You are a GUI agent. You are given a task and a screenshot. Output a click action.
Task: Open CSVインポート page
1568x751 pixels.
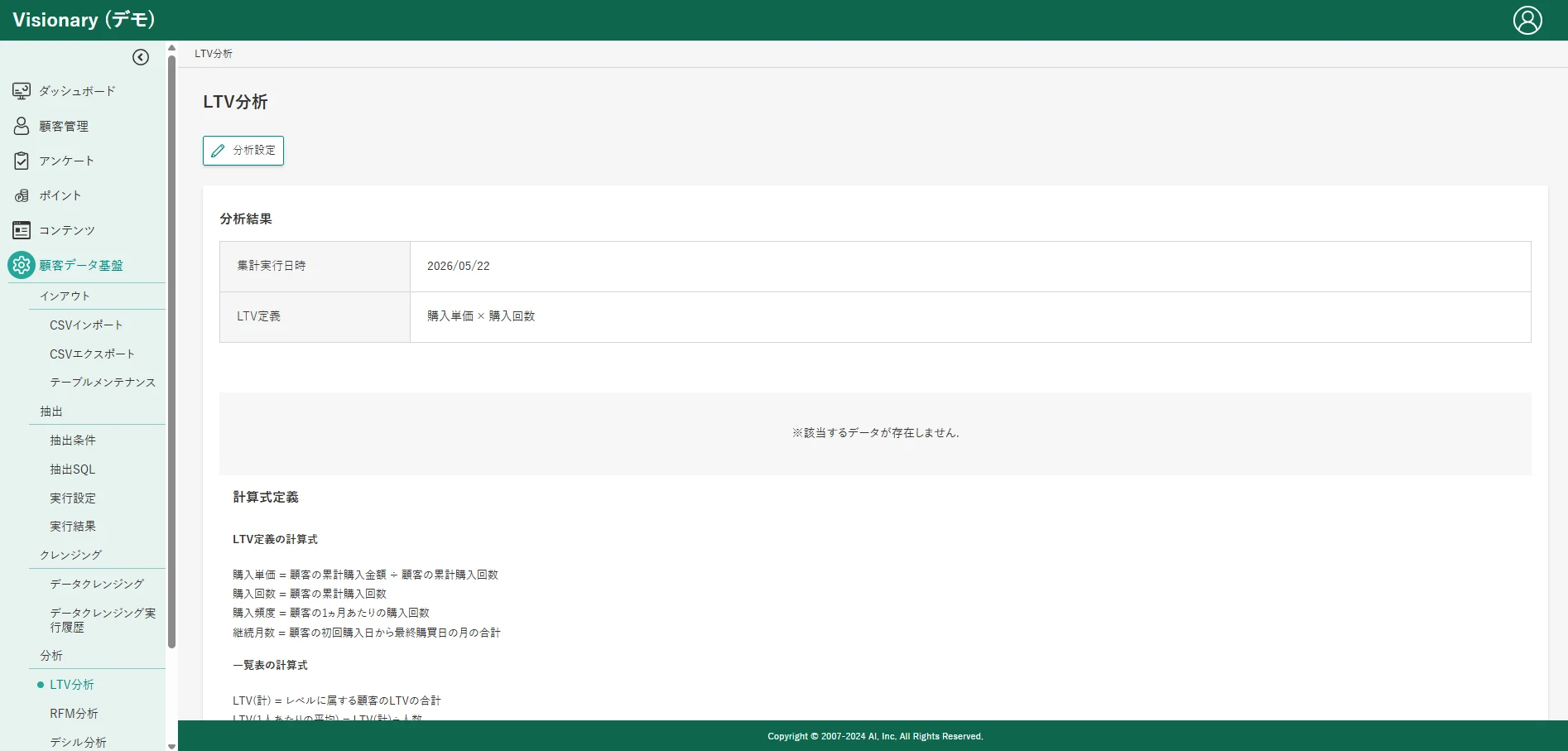pos(86,325)
